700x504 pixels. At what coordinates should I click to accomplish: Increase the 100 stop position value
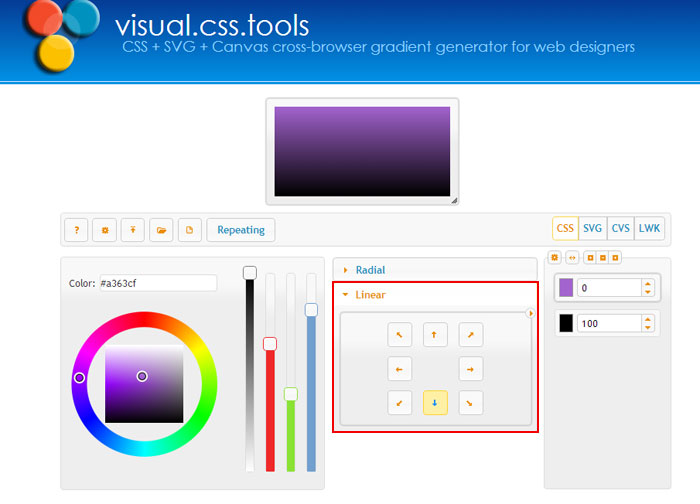tap(648, 319)
